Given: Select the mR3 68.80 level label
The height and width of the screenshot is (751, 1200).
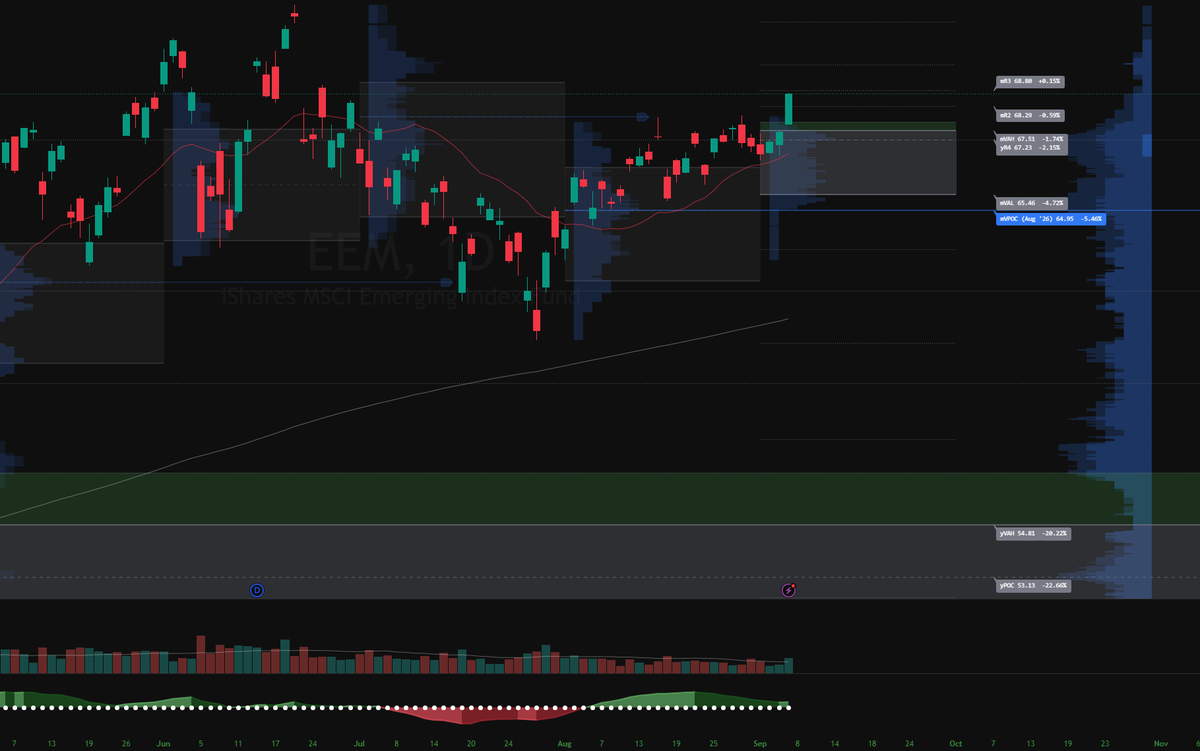Looking at the screenshot, I should 1031,81.
